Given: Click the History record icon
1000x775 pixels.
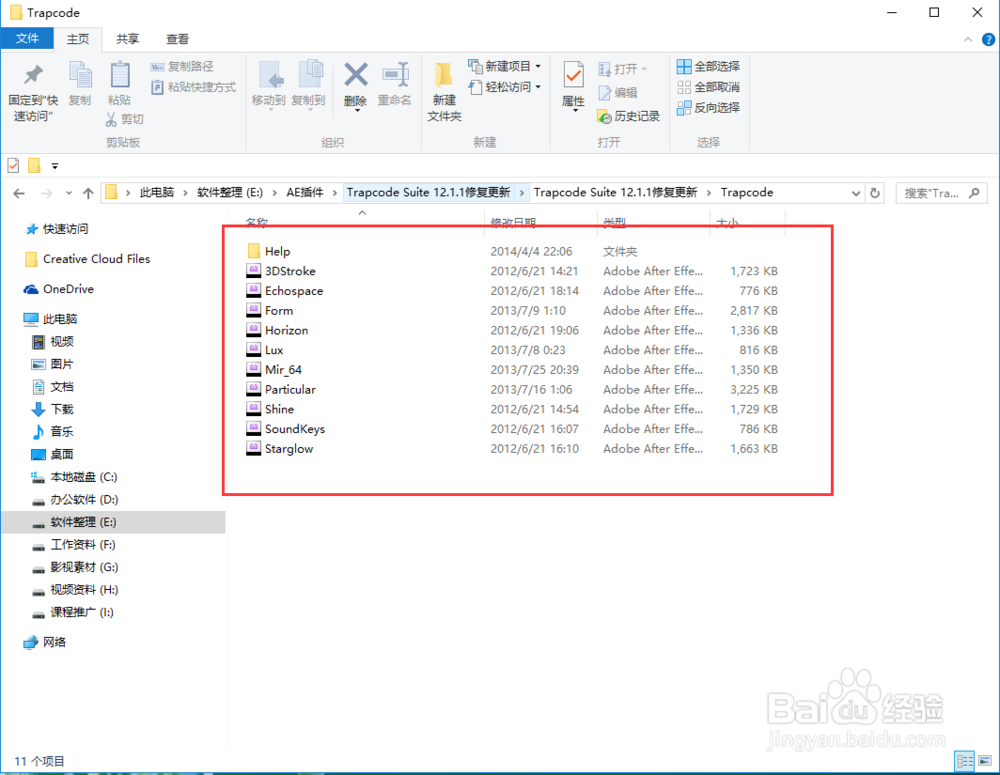Looking at the screenshot, I should coord(604,116).
